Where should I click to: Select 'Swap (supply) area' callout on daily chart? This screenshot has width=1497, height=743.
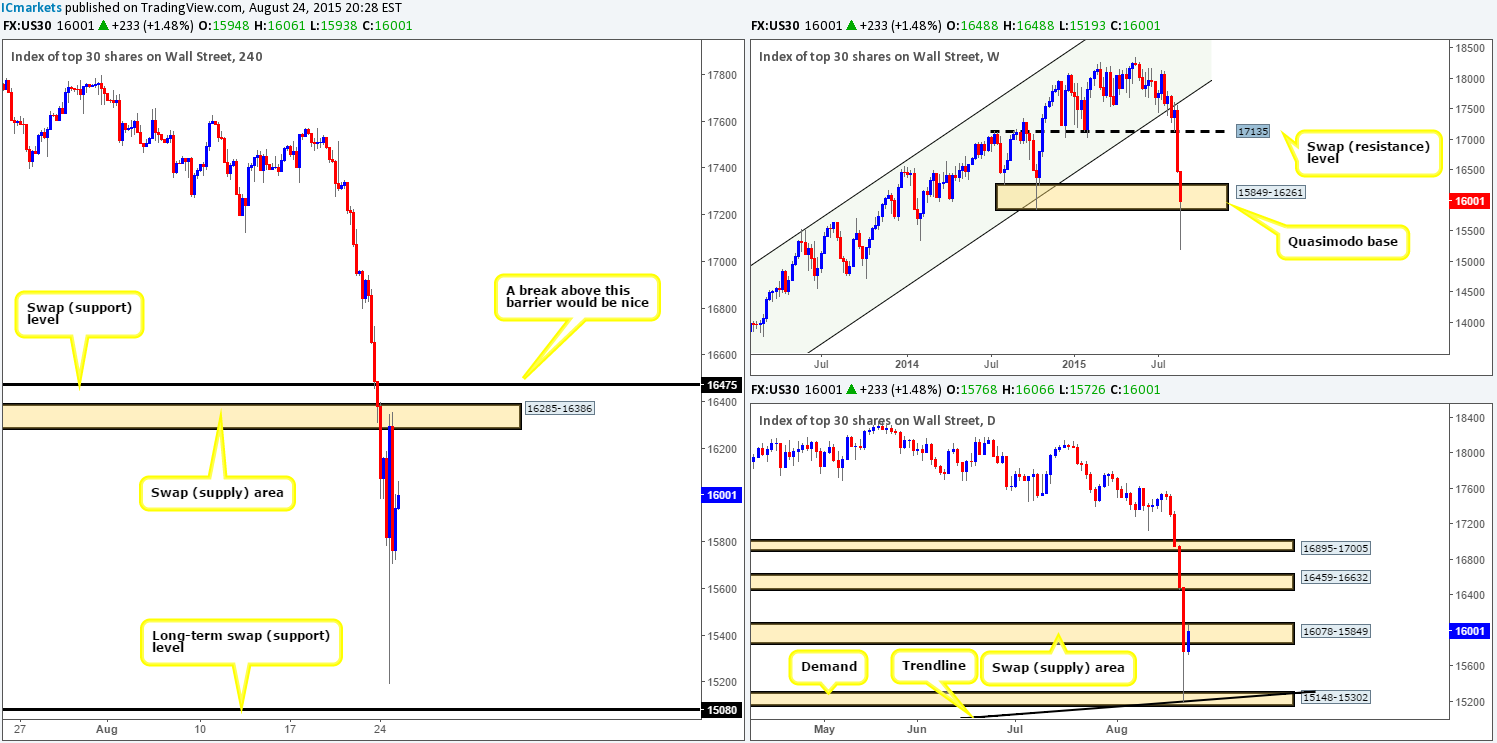point(1057,667)
